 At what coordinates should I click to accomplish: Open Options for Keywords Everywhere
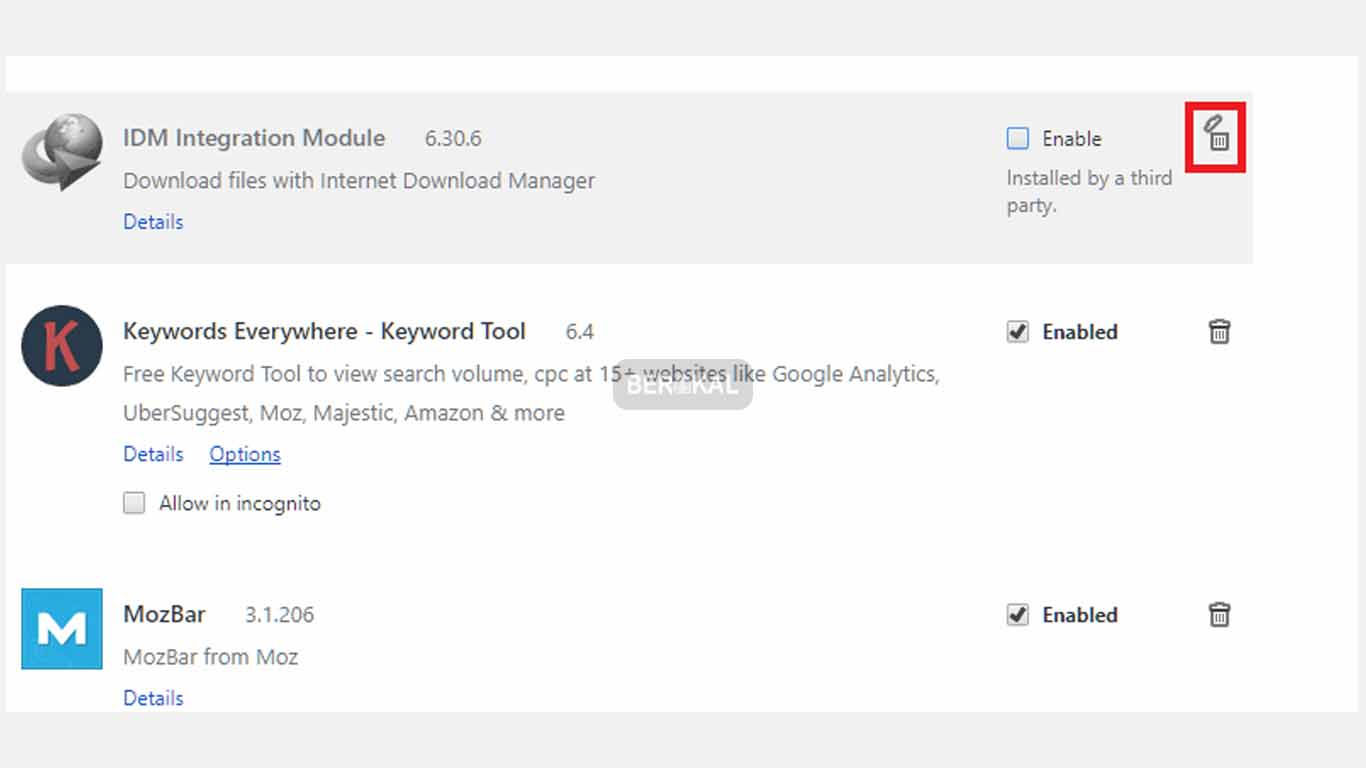click(245, 454)
